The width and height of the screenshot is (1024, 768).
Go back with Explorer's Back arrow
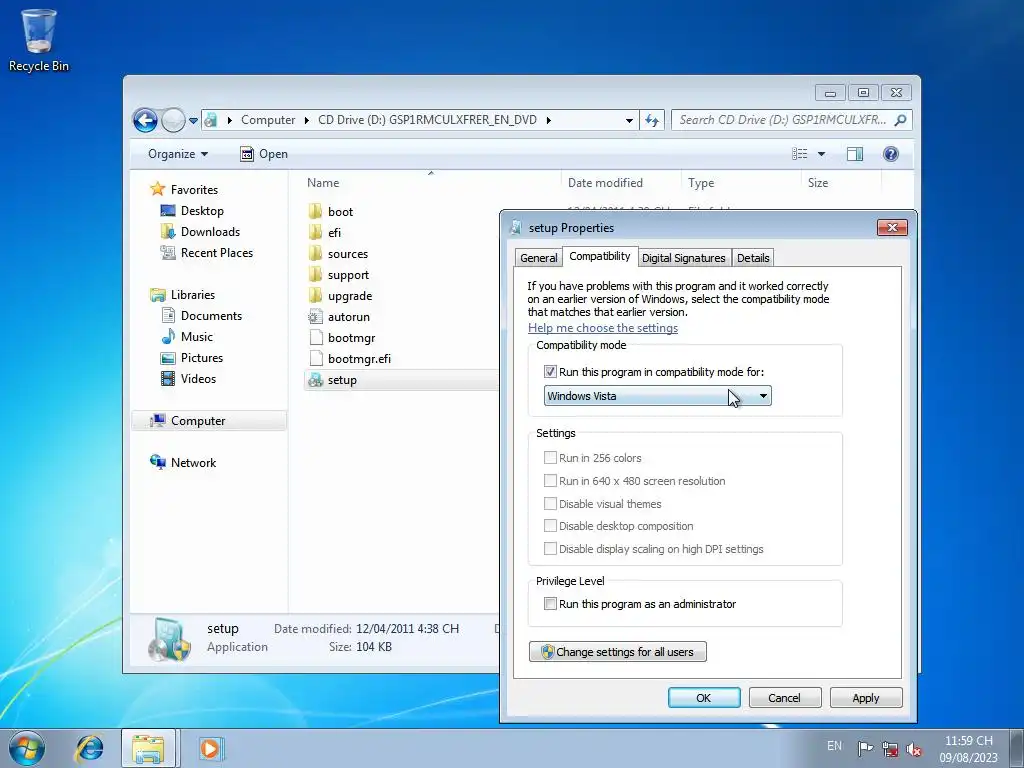tap(145, 120)
